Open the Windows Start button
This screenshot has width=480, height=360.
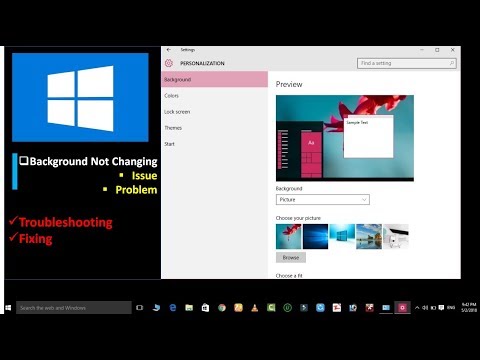click(x=8, y=308)
